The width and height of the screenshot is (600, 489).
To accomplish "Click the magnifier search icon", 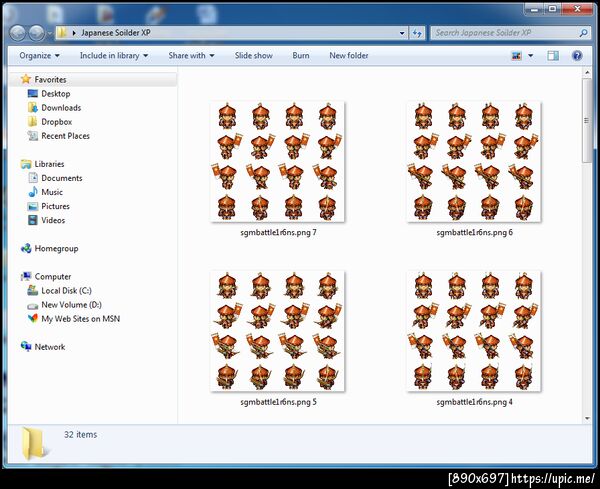I will (584, 33).
